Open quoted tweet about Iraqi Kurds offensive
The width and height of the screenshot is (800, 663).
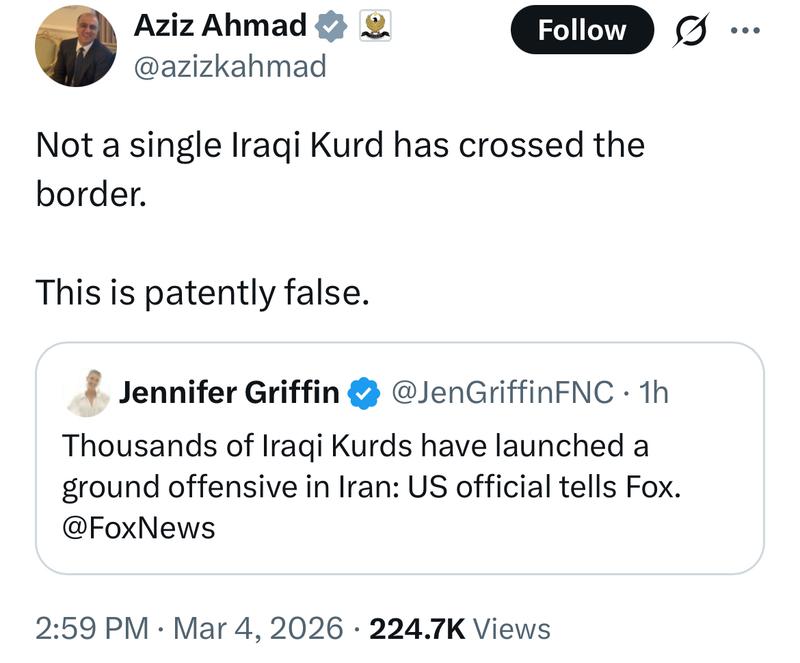click(x=399, y=458)
